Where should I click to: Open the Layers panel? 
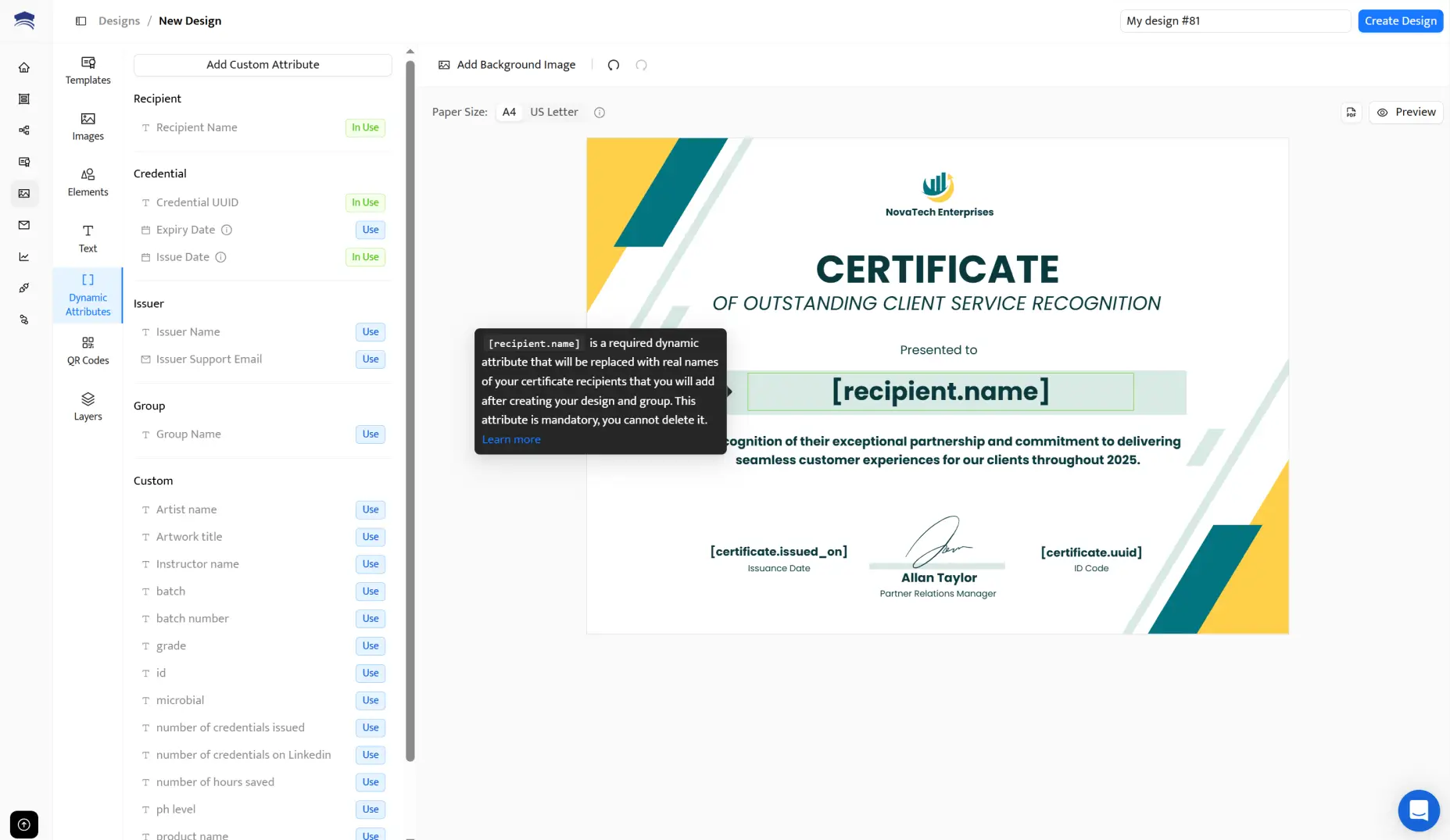pos(88,407)
